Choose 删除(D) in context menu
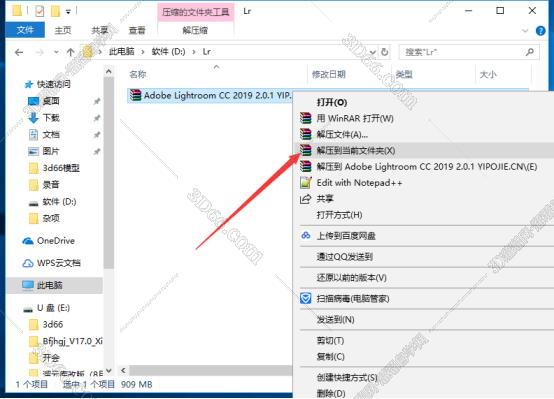This screenshot has width=554, height=399. pos(424,393)
